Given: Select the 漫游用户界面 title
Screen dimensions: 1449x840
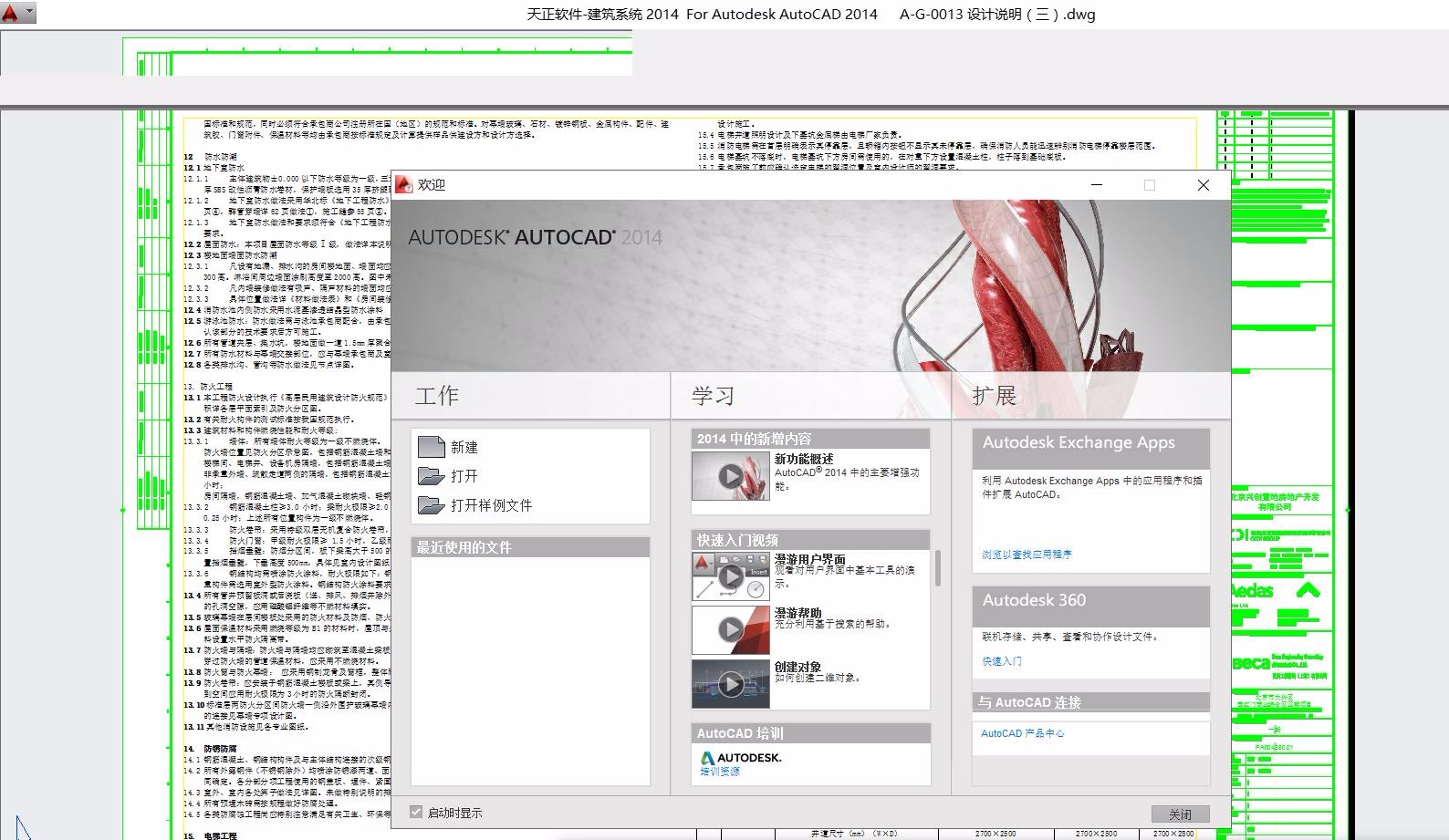Looking at the screenshot, I should 810,559.
